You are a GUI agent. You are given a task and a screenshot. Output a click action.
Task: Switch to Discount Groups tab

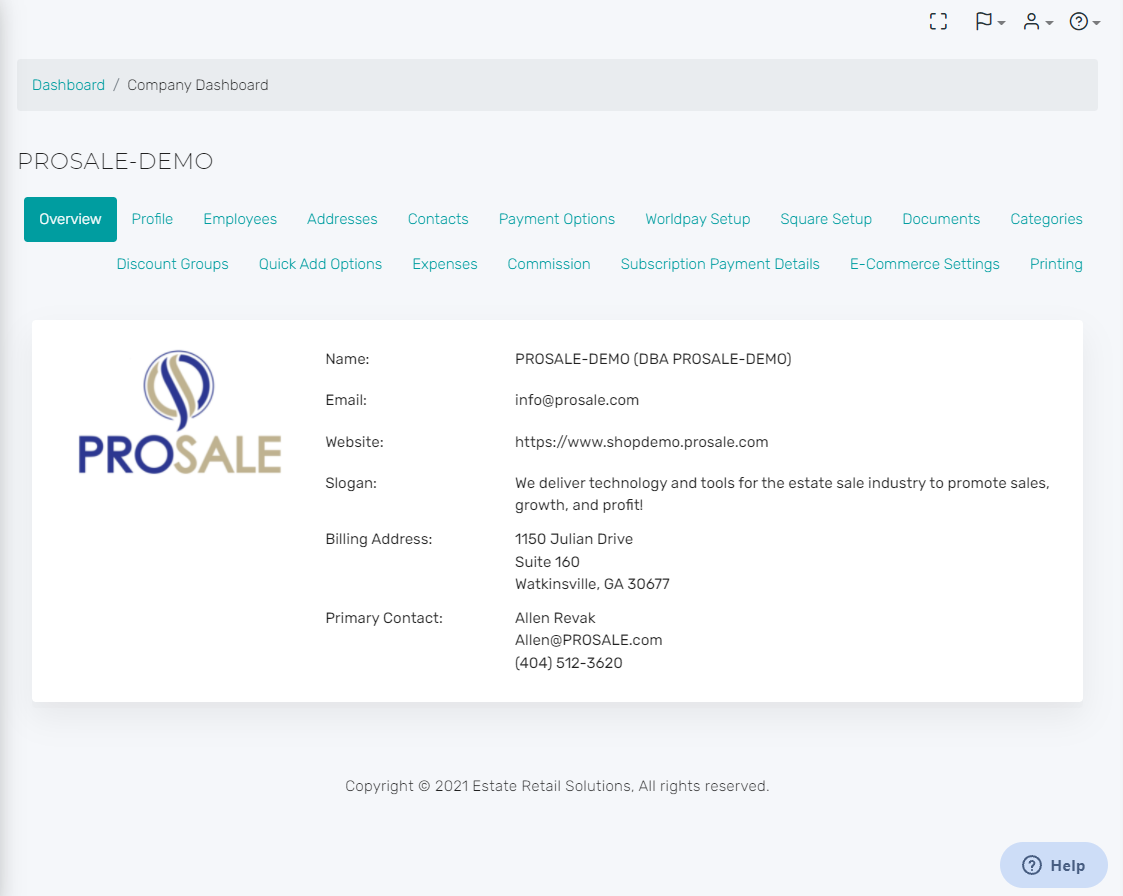tap(173, 264)
